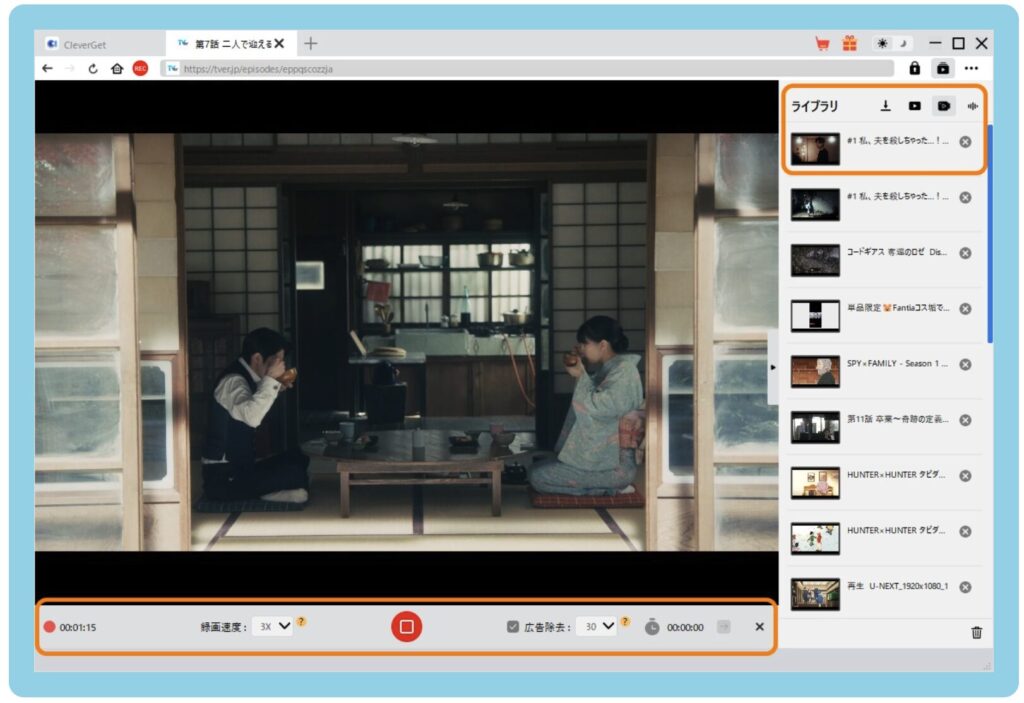This screenshot has width=1024, height=703.
Task: Remove the 再生 U-NEXT_1920x1080_1 item
Action: click(965, 587)
